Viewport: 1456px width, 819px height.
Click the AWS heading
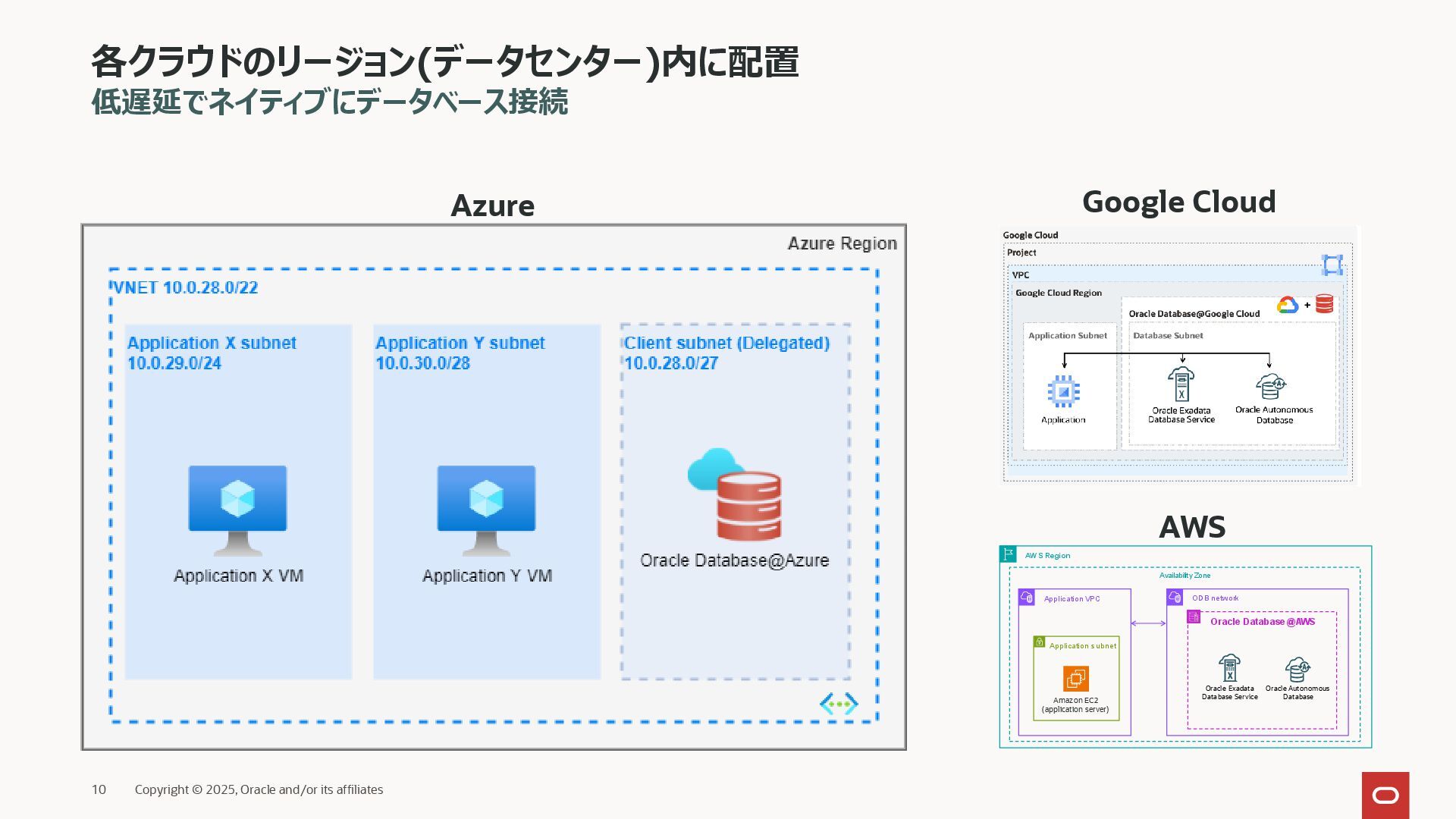tap(1192, 527)
